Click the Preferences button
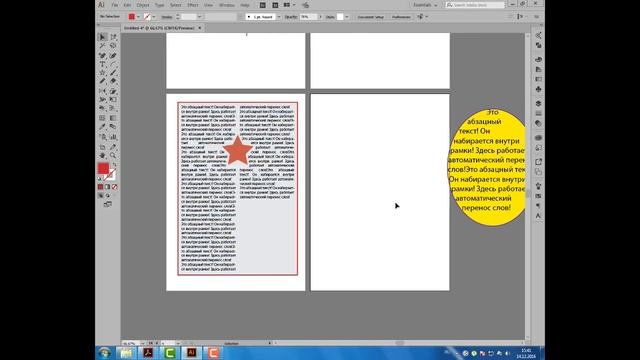The image size is (640, 360). [401, 17]
